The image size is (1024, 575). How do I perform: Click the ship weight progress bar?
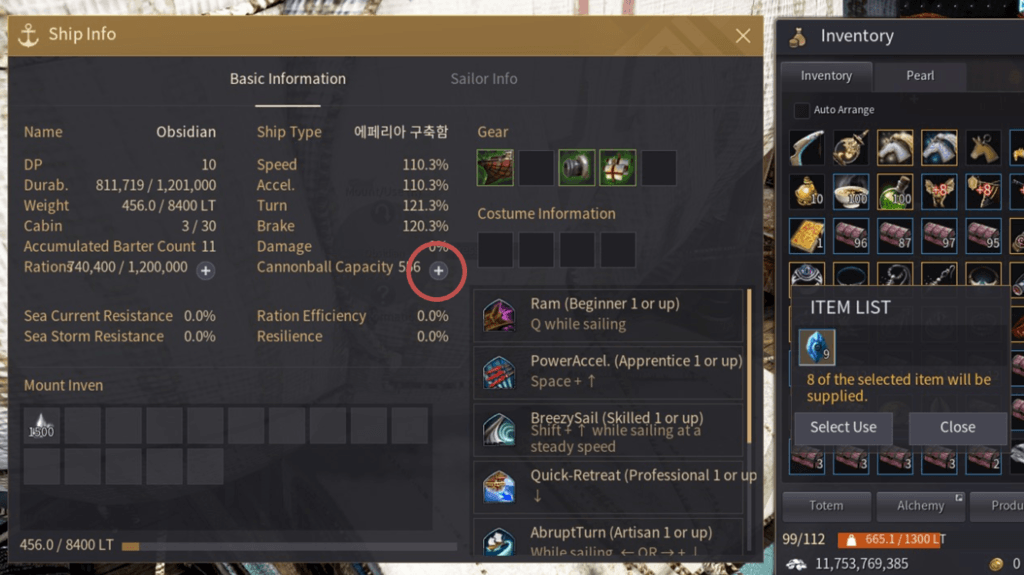click(x=289, y=546)
